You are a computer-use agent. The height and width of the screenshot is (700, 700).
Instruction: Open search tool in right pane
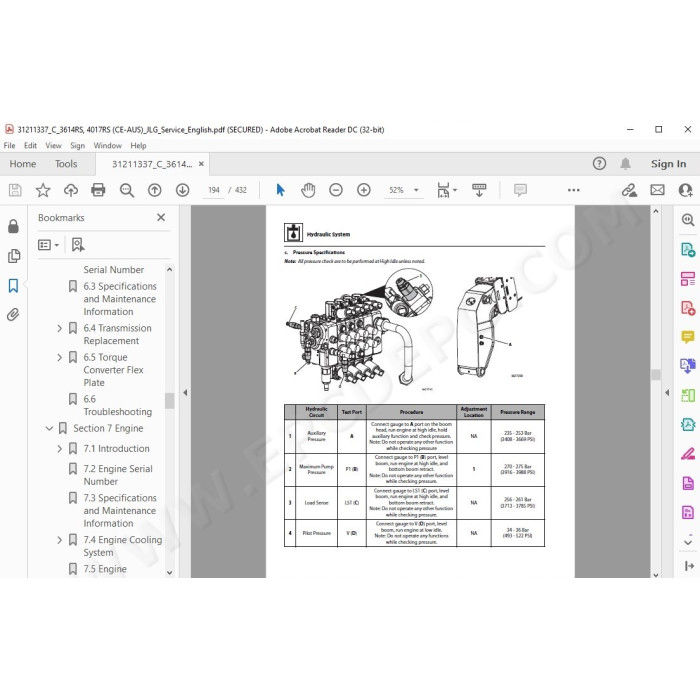[x=688, y=220]
